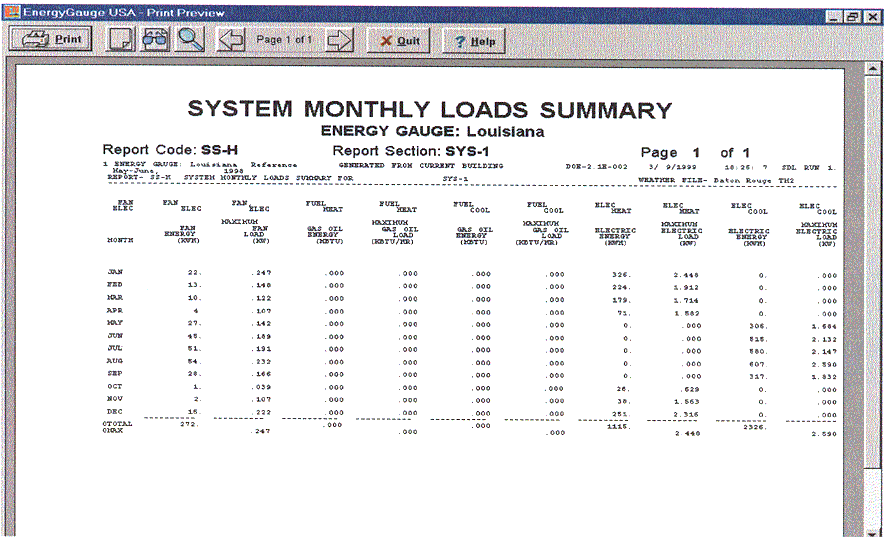Click AUG electric cool energy value 607.
Screen dimensions: 887x537
(x=757, y=364)
